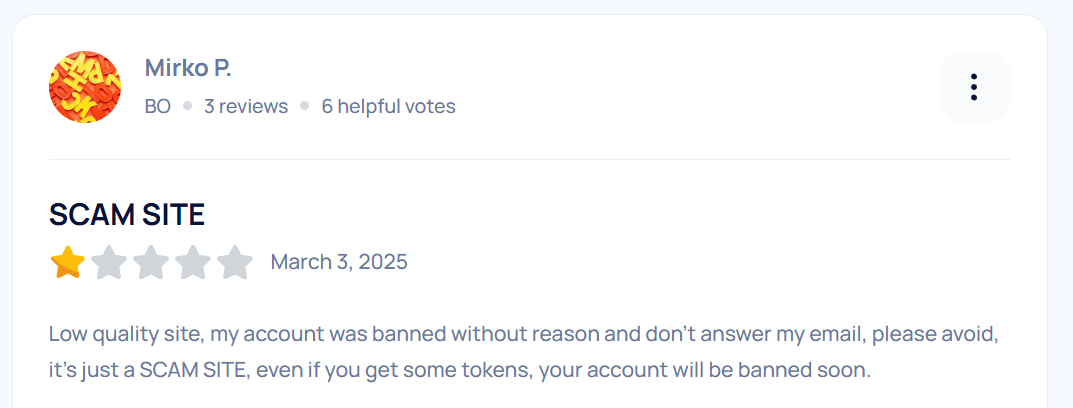Click the review date March 3, 2025
This screenshot has width=1073, height=408.
339,262
